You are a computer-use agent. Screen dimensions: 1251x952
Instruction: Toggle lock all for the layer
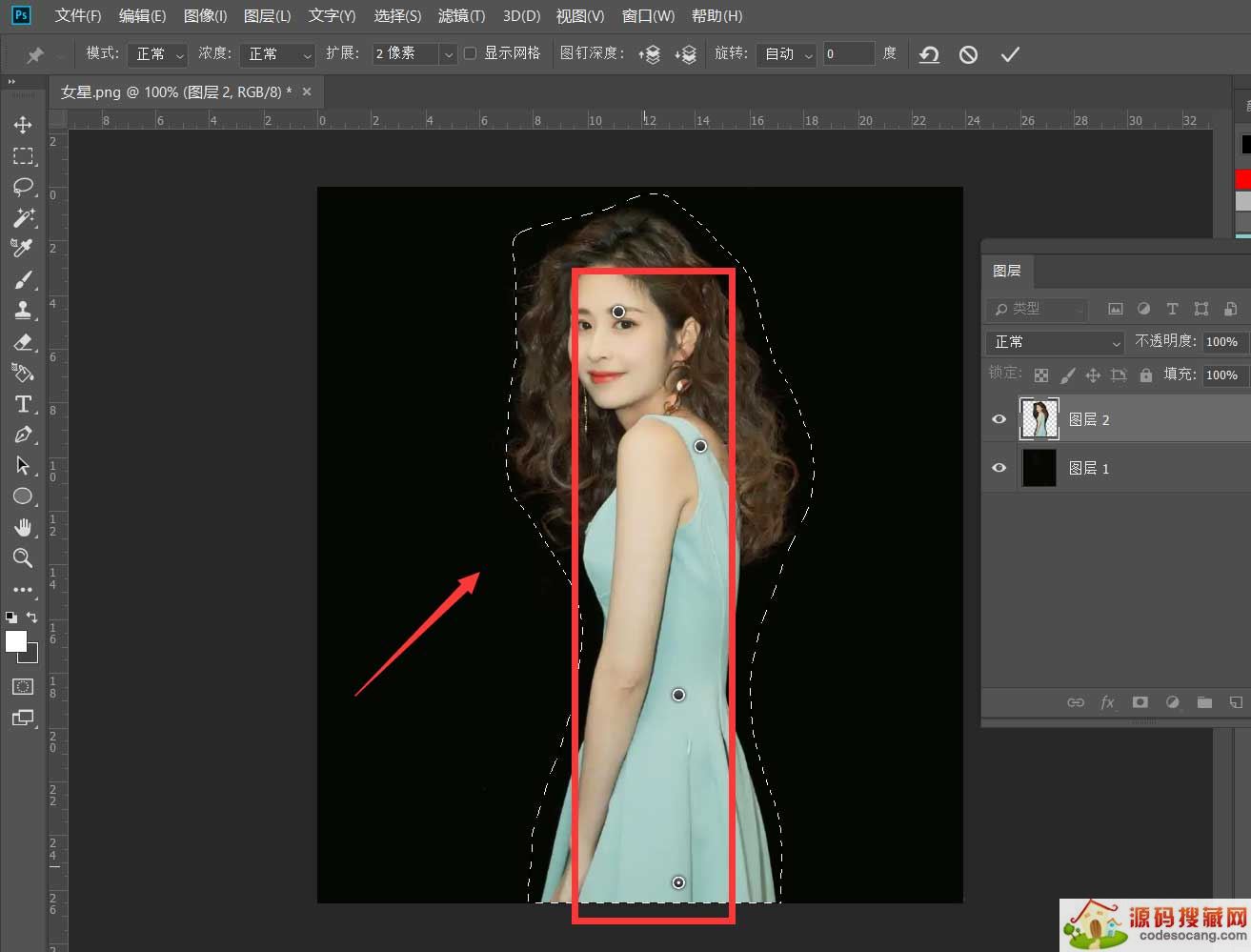[x=1146, y=375]
